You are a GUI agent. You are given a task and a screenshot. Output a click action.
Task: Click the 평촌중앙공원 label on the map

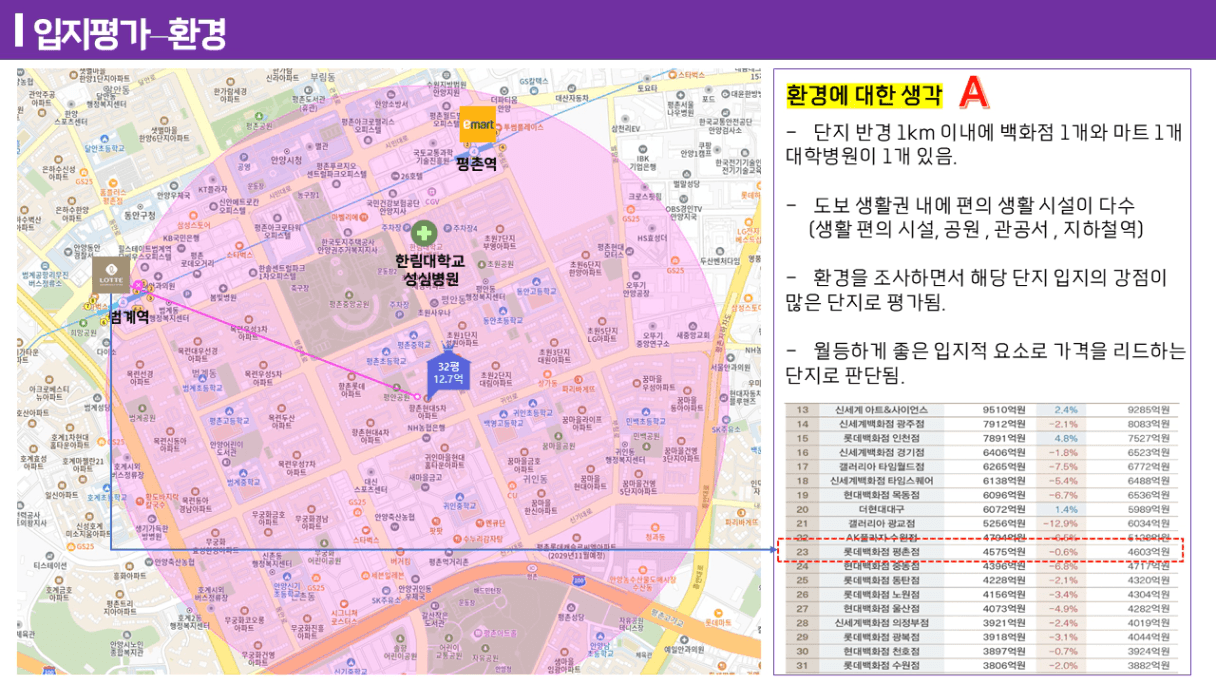coord(349,303)
